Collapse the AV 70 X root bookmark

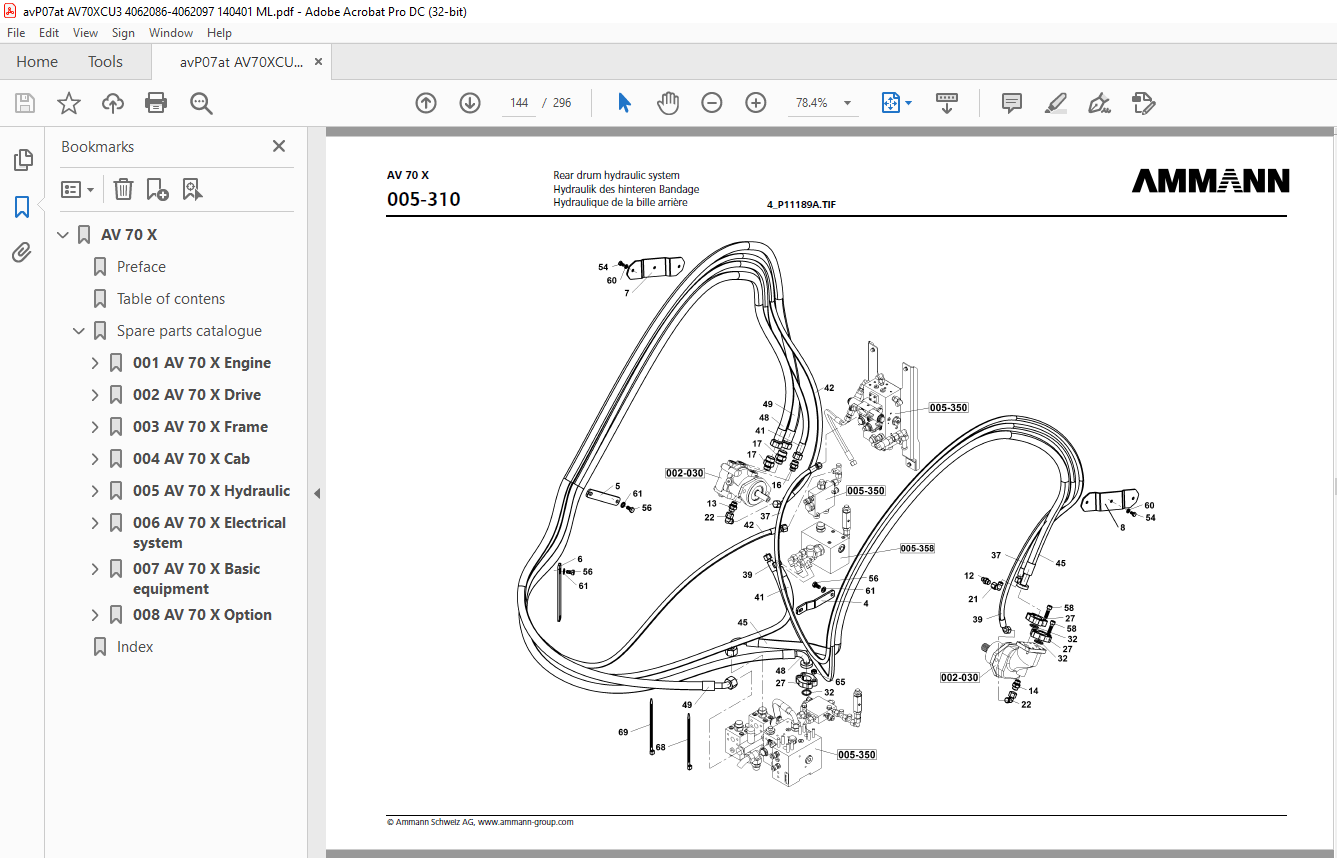tap(64, 235)
